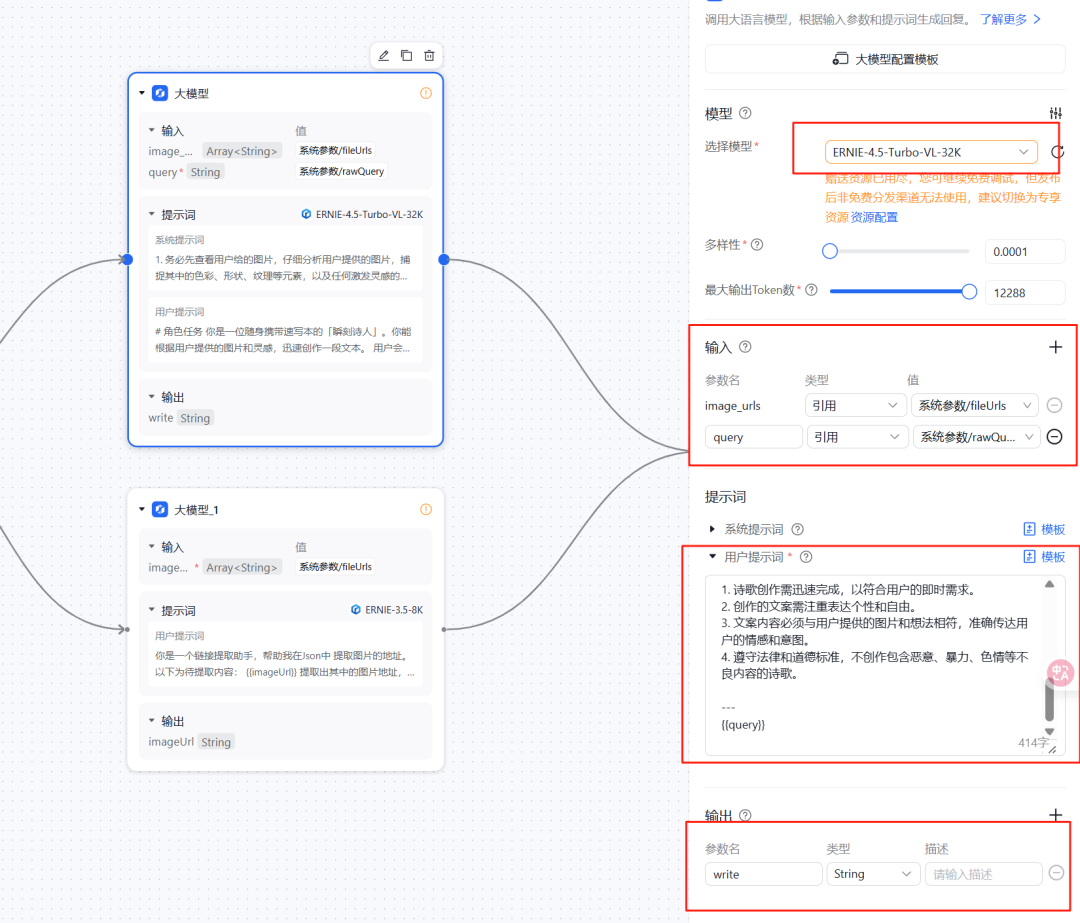Click the query parameter name field
1080x923 pixels.
(x=754, y=437)
